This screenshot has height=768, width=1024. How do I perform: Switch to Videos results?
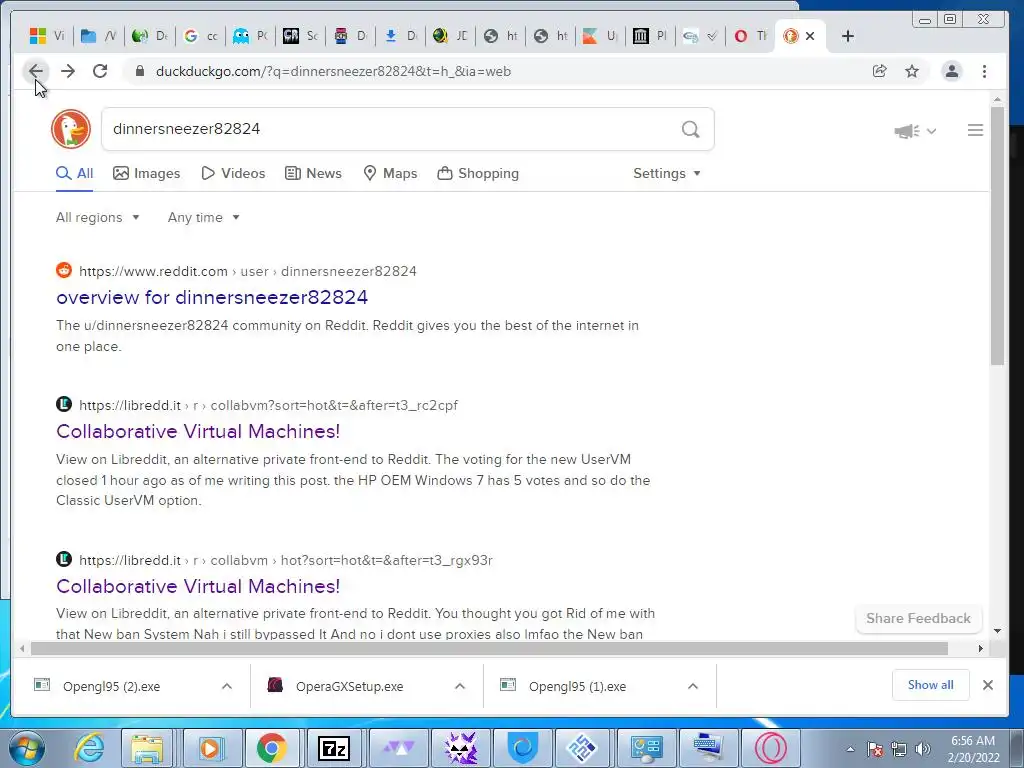pos(233,173)
